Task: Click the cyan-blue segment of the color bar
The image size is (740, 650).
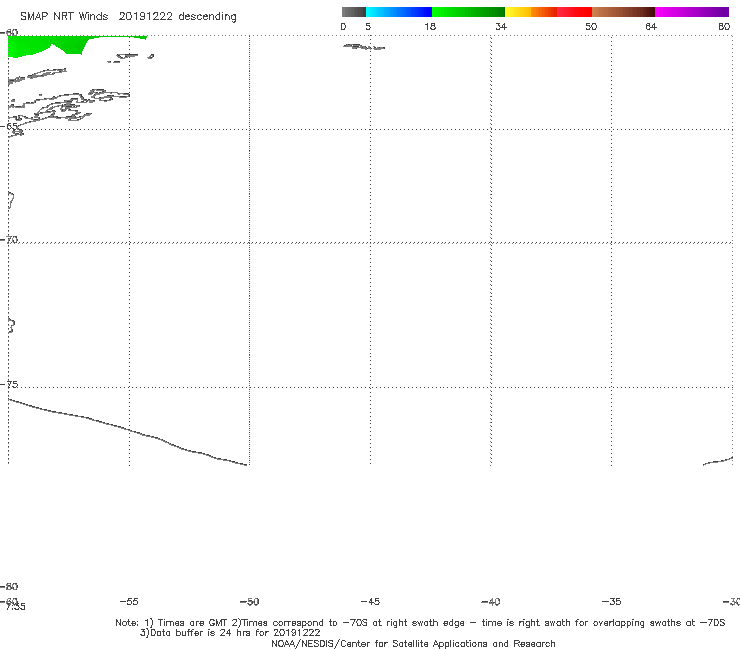Action: (x=399, y=12)
